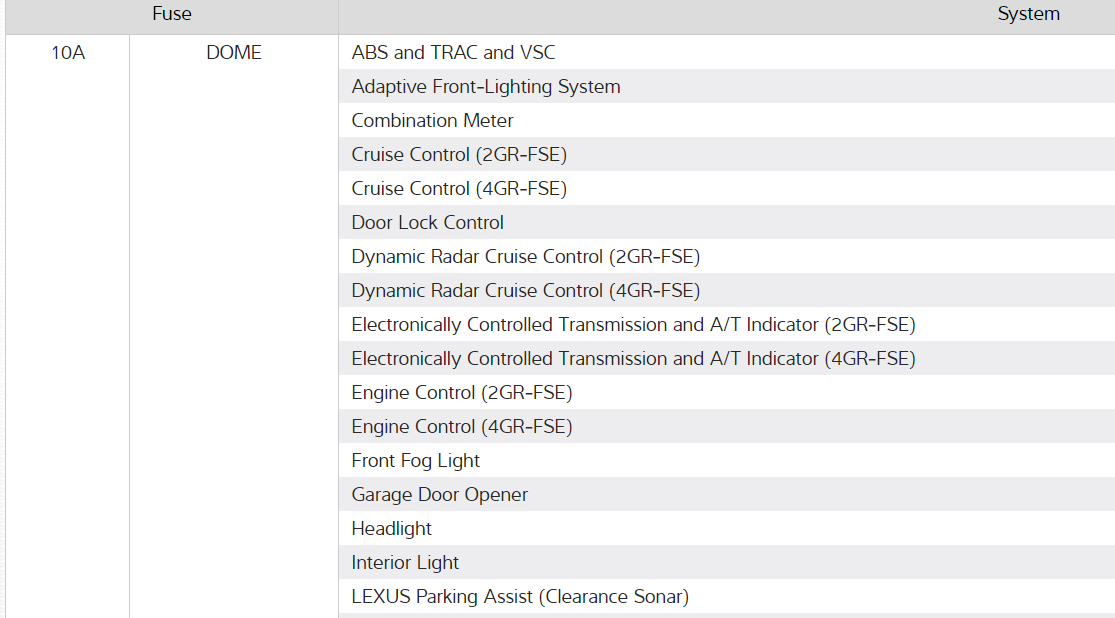
Task: Select the DOME fuse name cell
Action: click(234, 53)
